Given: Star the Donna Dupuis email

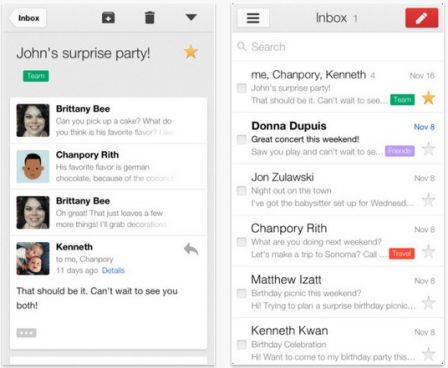Looking at the screenshot, I should (428, 149).
